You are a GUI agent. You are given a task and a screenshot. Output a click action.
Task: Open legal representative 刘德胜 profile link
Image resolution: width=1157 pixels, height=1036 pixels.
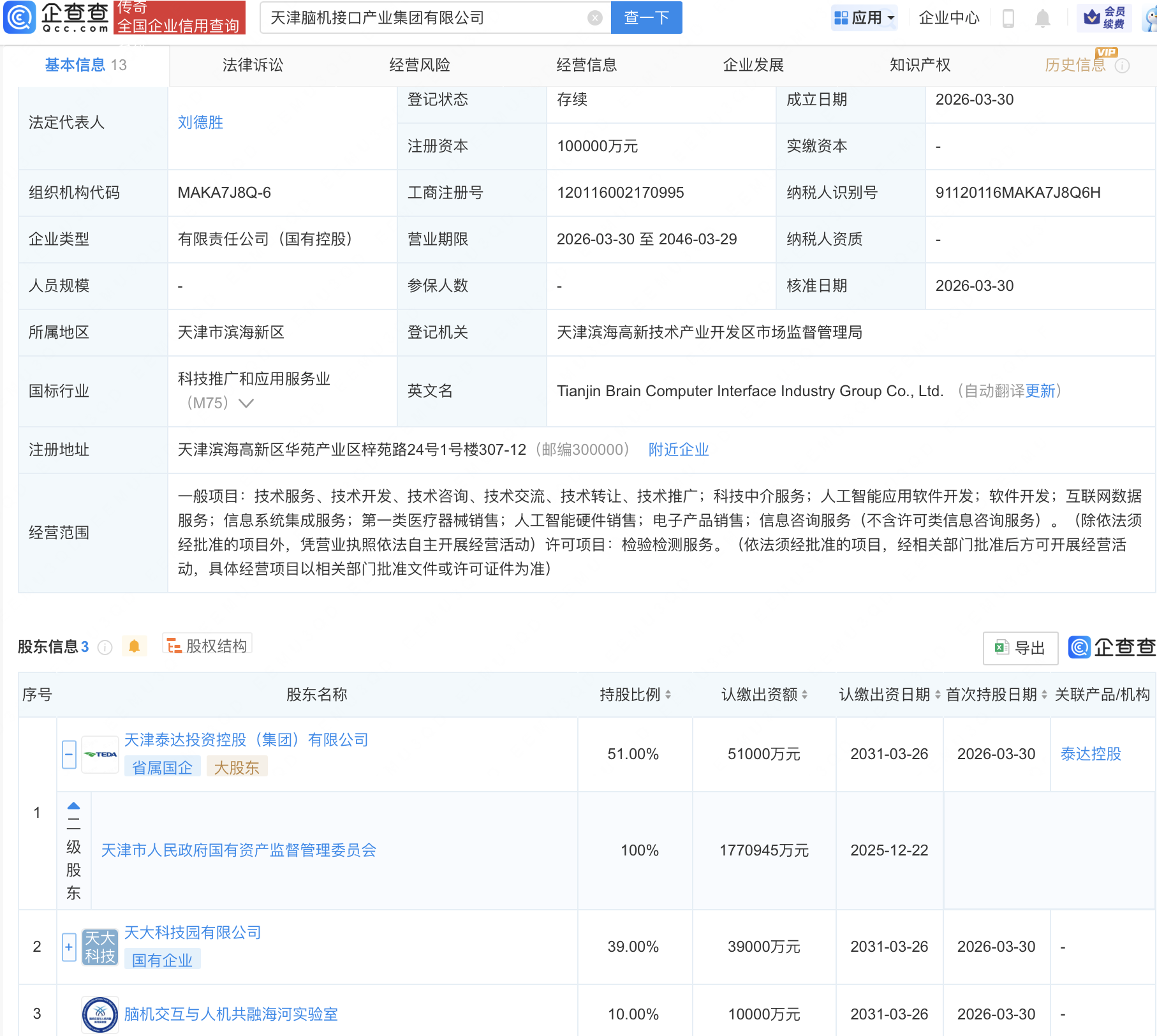(x=200, y=122)
